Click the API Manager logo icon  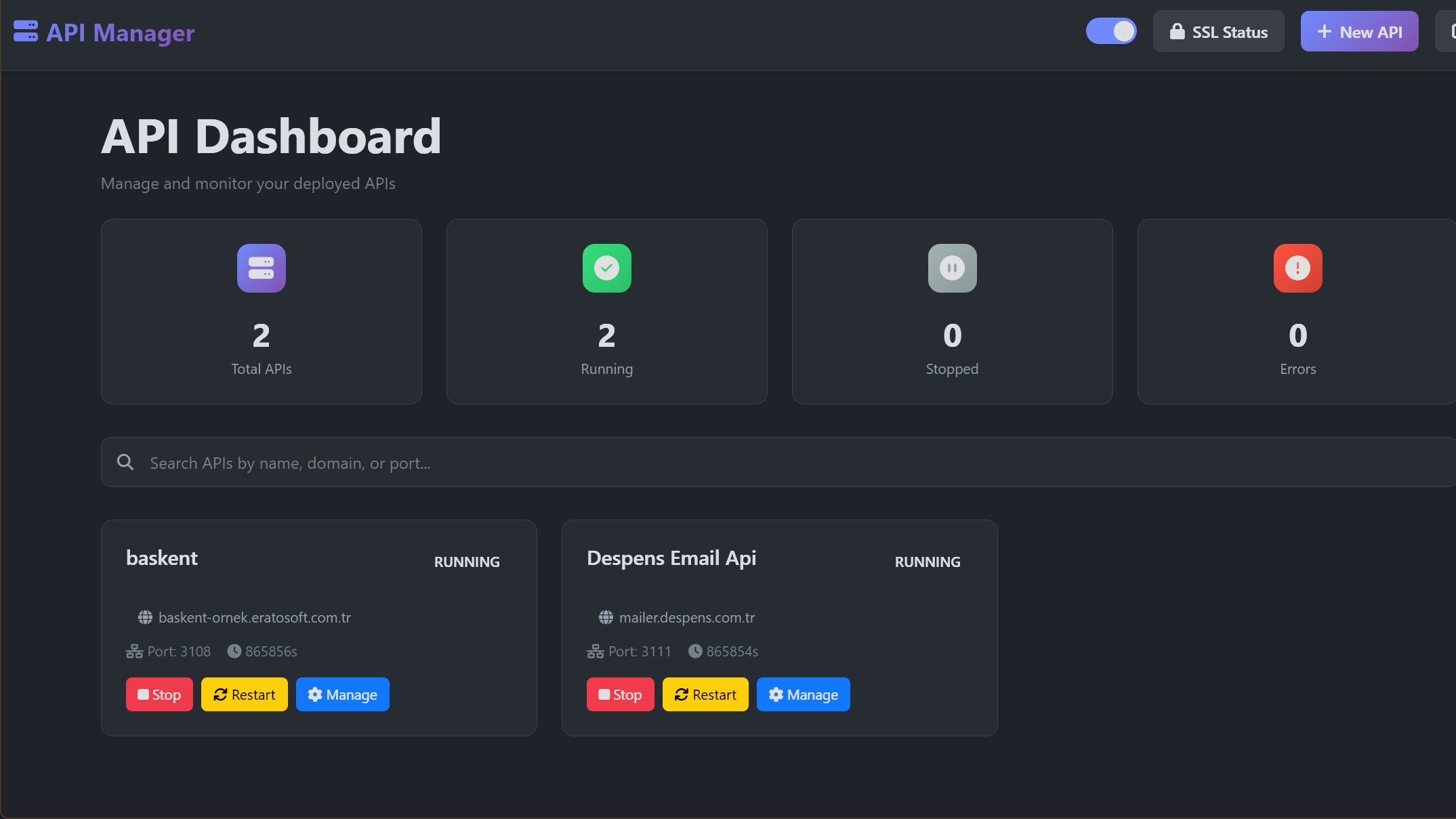point(25,31)
